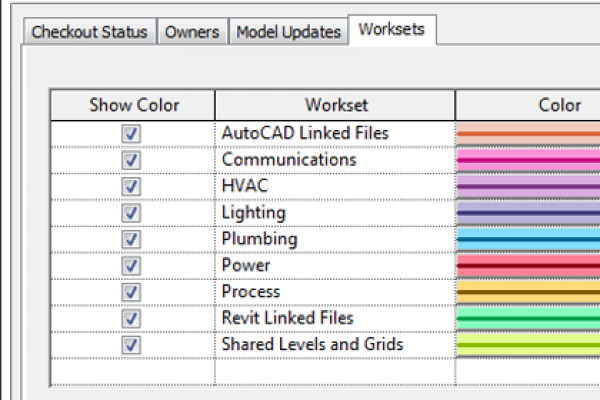This screenshot has height=400, width=600.
Task: Click the Workset column header
Action: 336,105
